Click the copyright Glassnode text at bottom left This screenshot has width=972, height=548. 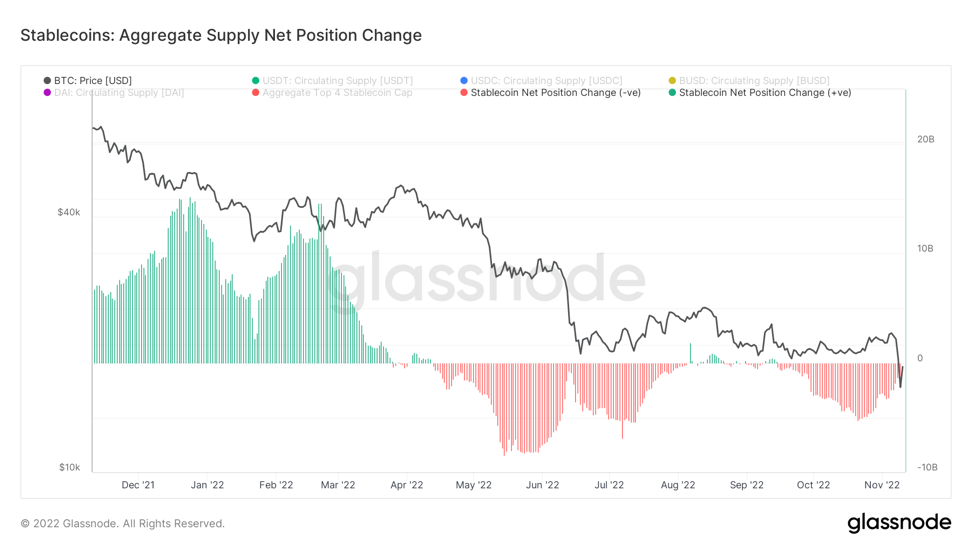[x=123, y=524]
